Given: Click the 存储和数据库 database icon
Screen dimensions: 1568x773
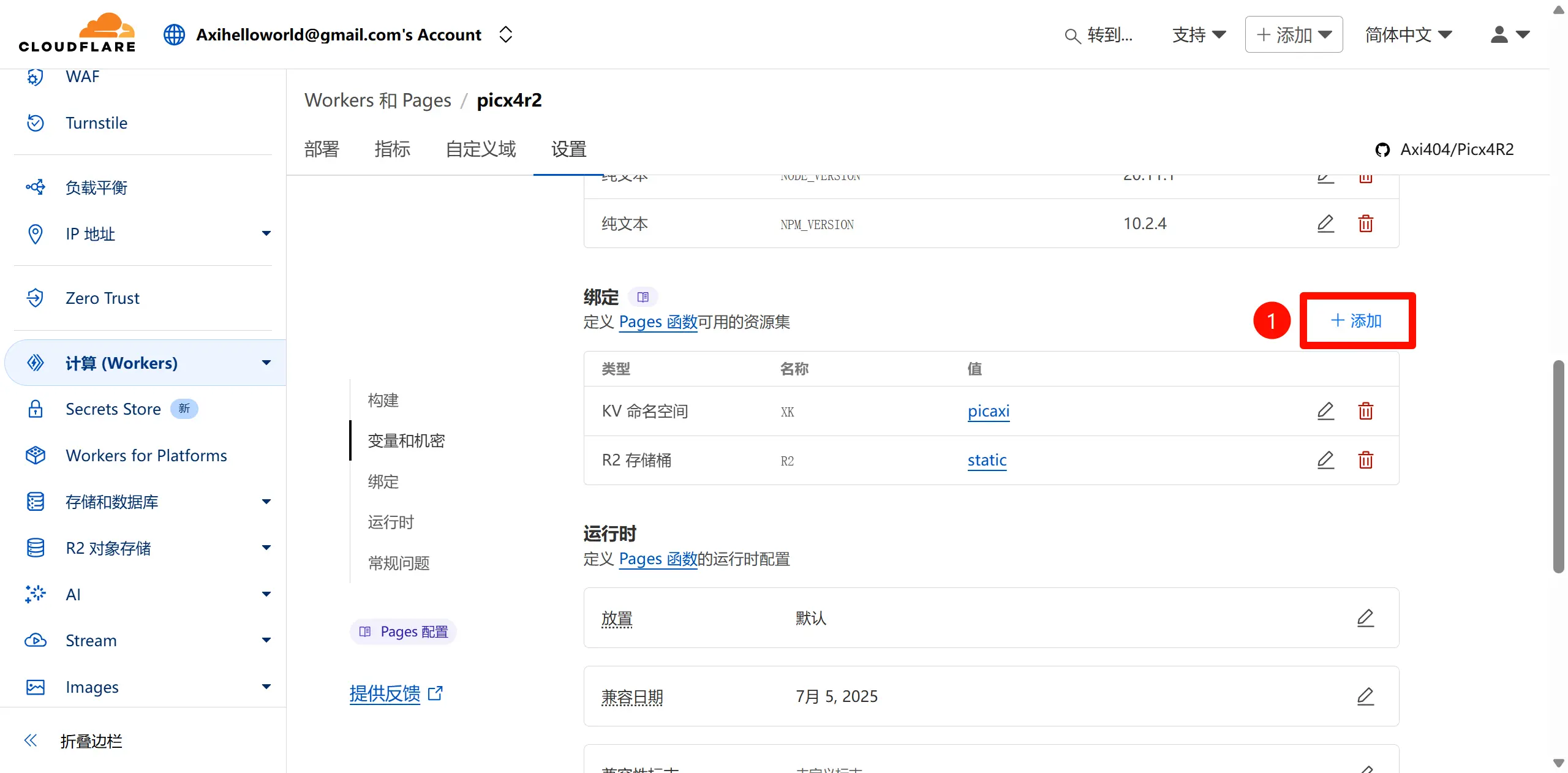Looking at the screenshot, I should (x=36, y=502).
